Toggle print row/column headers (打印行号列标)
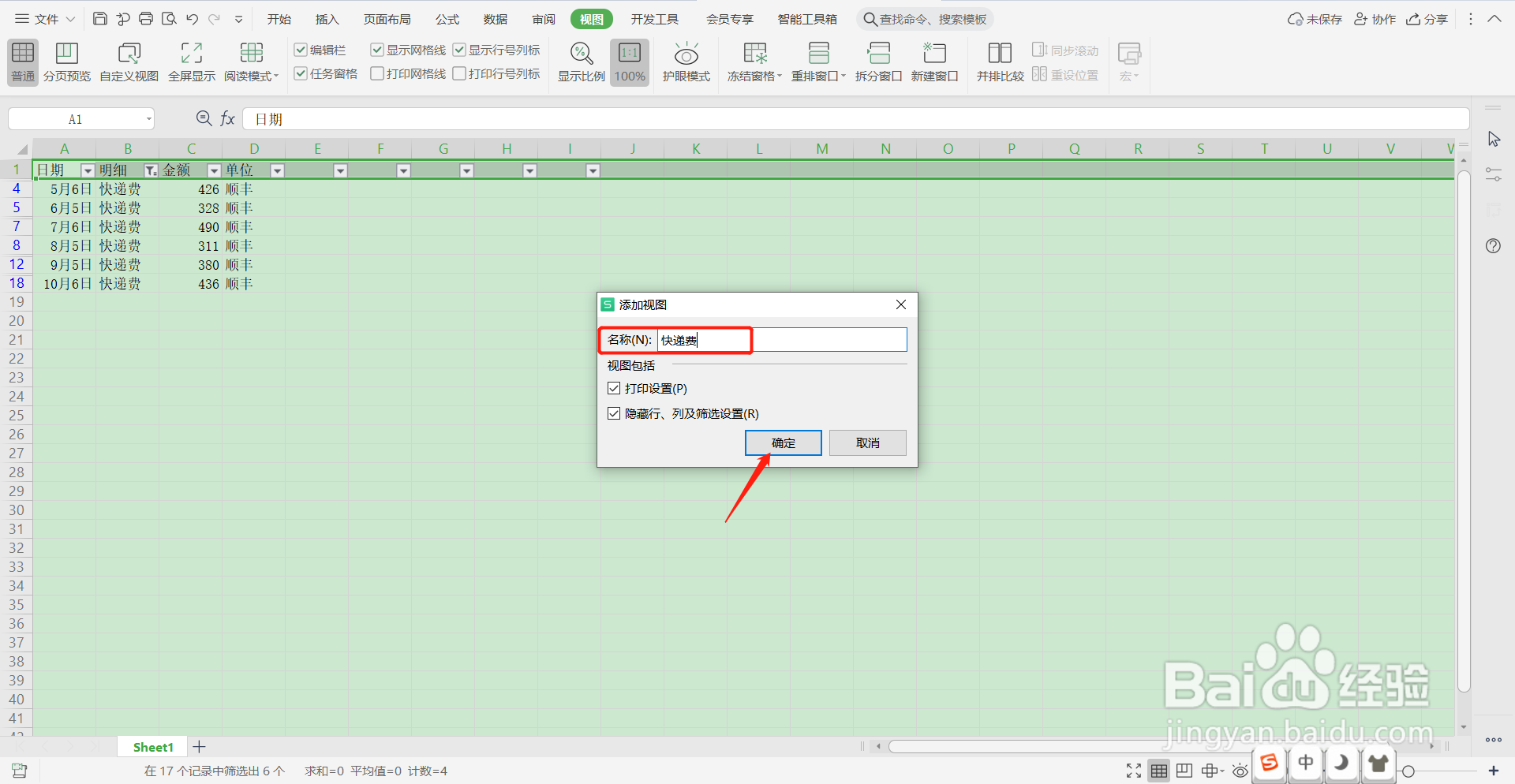 459,73
